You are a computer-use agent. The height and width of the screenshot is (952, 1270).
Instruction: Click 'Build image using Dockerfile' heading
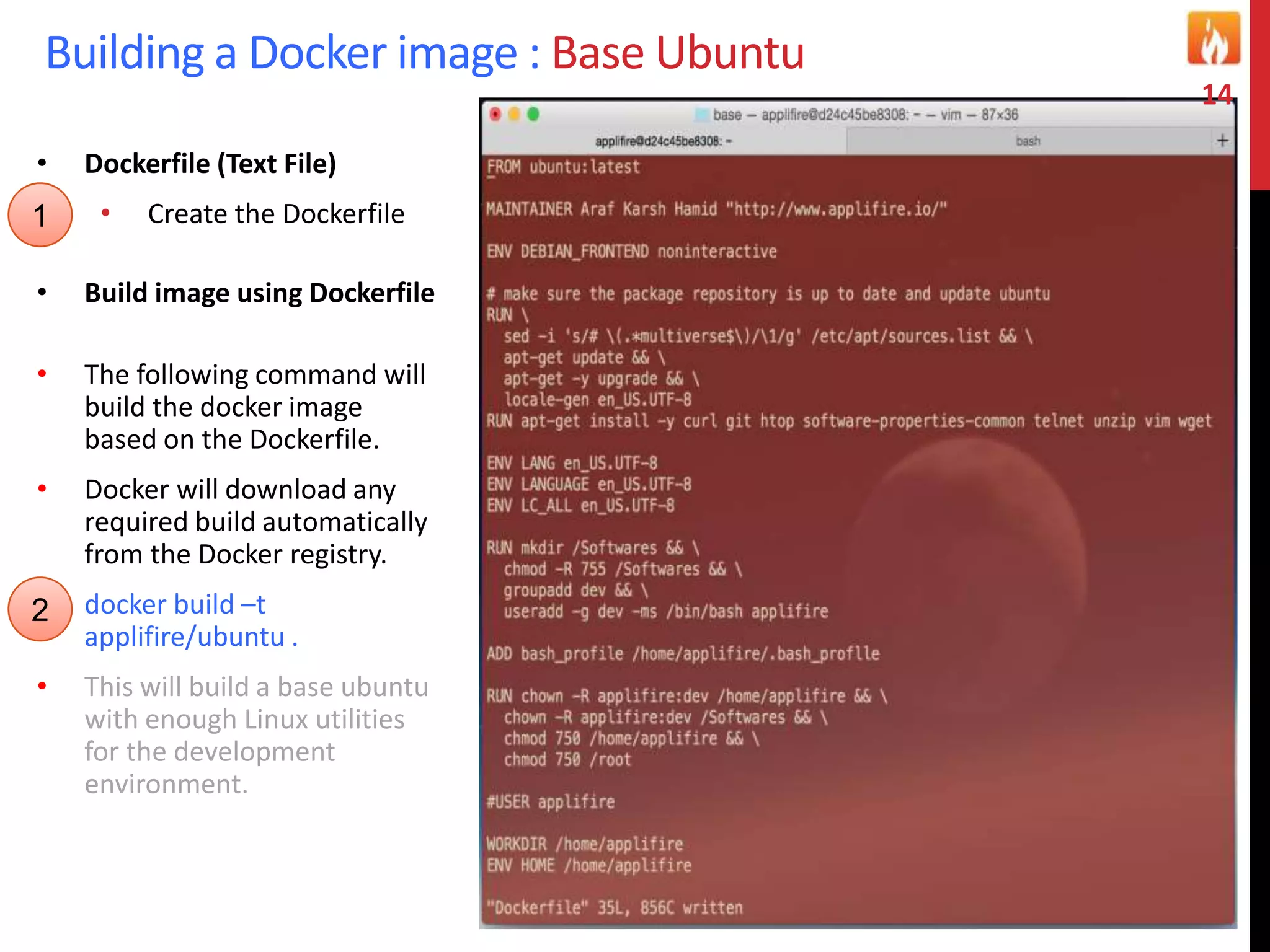(x=259, y=293)
